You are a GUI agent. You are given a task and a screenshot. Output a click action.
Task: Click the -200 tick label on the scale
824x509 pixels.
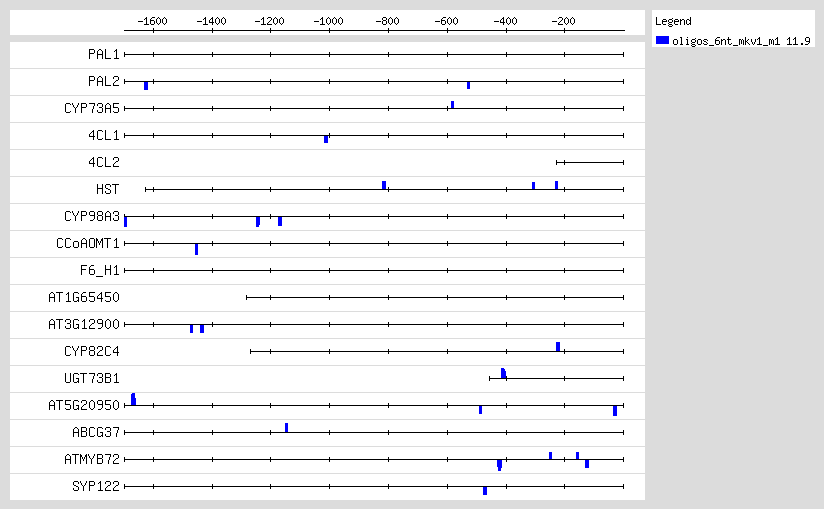point(564,20)
